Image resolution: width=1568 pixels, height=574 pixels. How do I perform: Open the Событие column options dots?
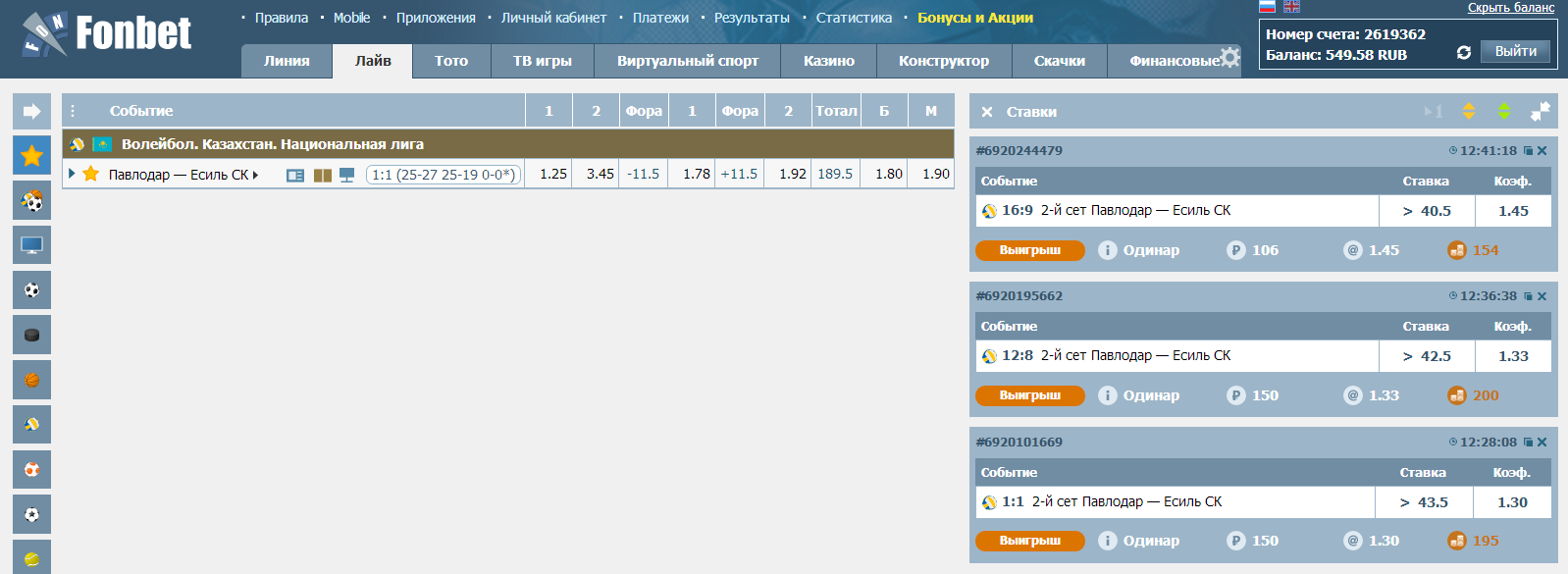pyautogui.click(x=73, y=111)
